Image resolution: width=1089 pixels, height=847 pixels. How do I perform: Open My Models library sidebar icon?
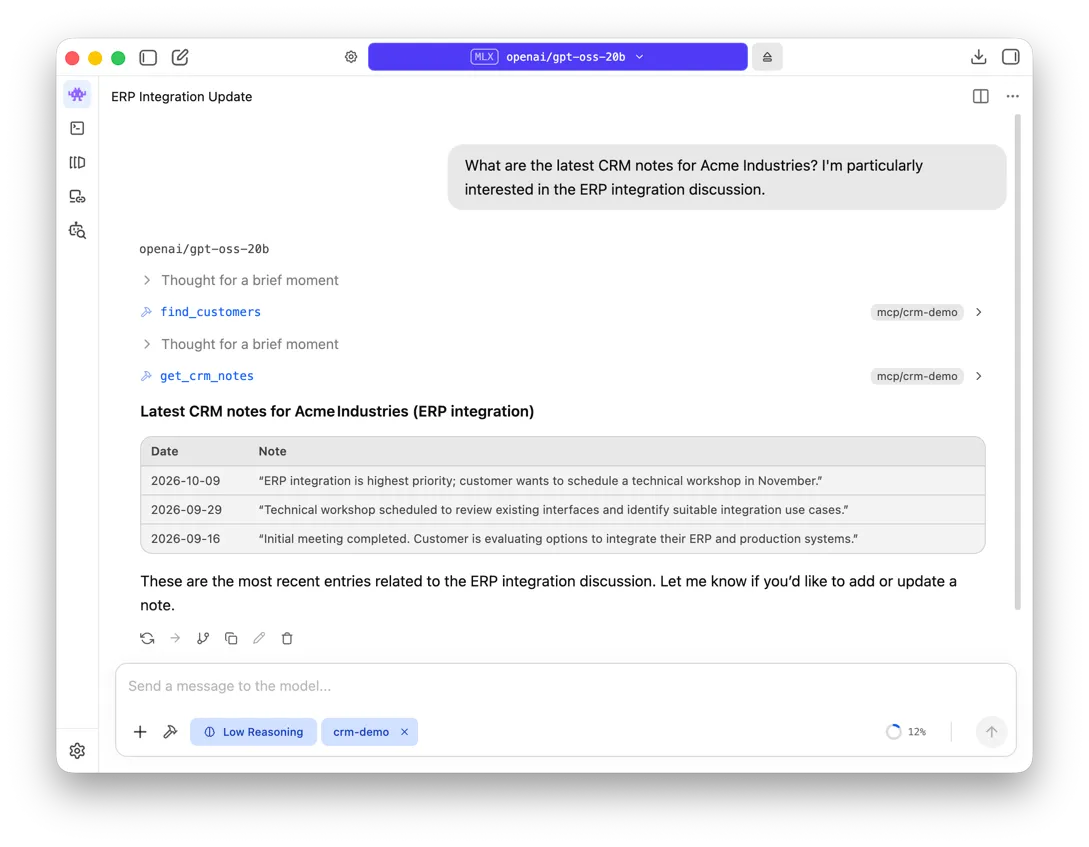77,162
